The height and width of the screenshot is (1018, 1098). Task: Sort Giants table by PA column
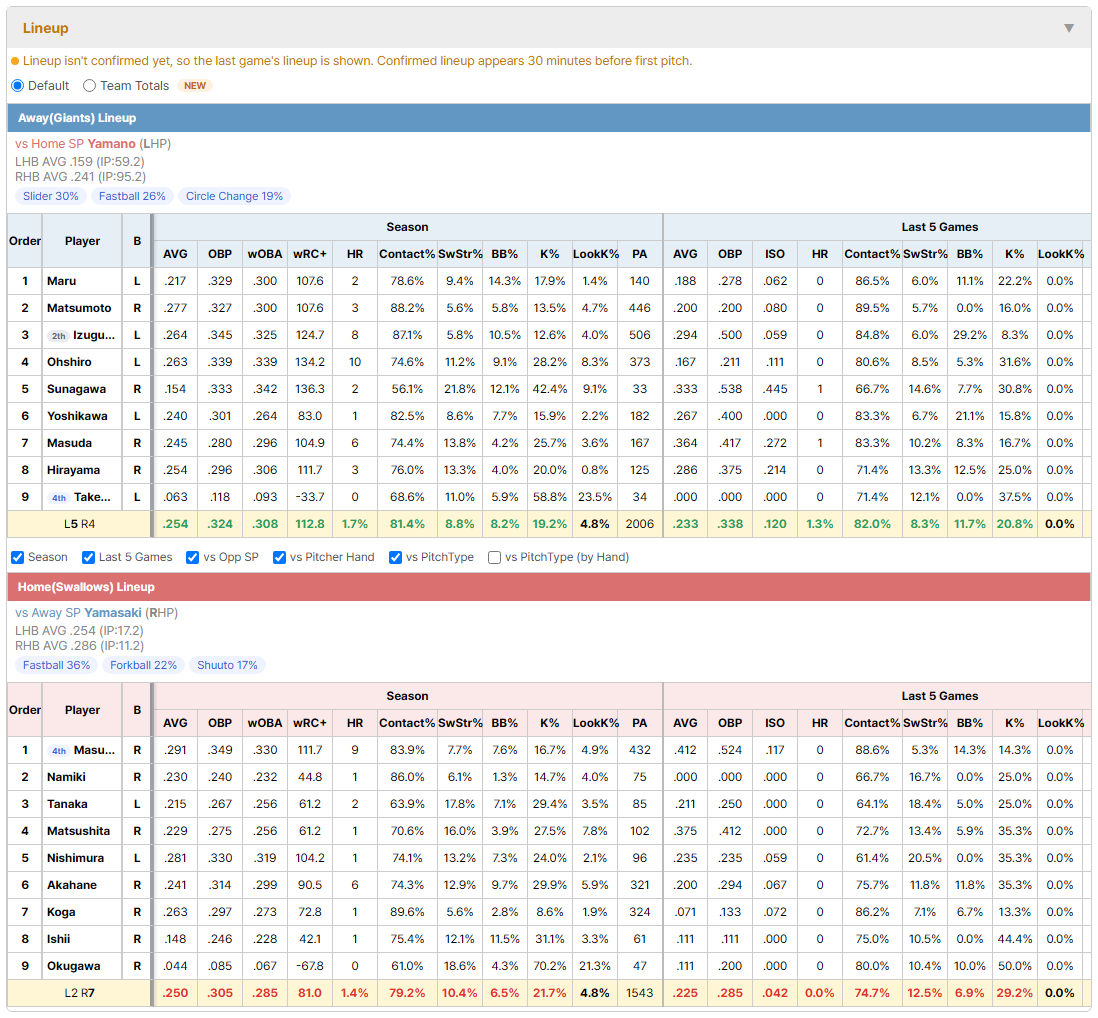[x=639, y=254]
